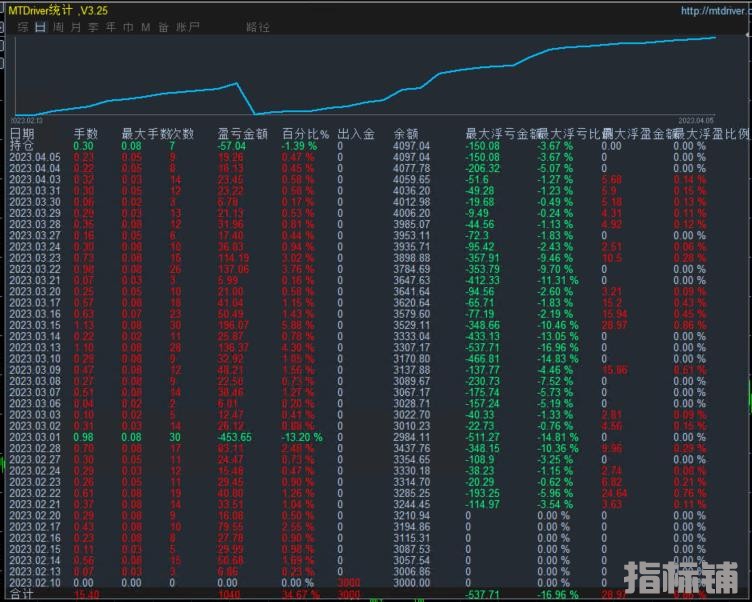Screen dimensions: 752x602
Task: Switch to the 月 monthly tab
Action: [76, 27]
